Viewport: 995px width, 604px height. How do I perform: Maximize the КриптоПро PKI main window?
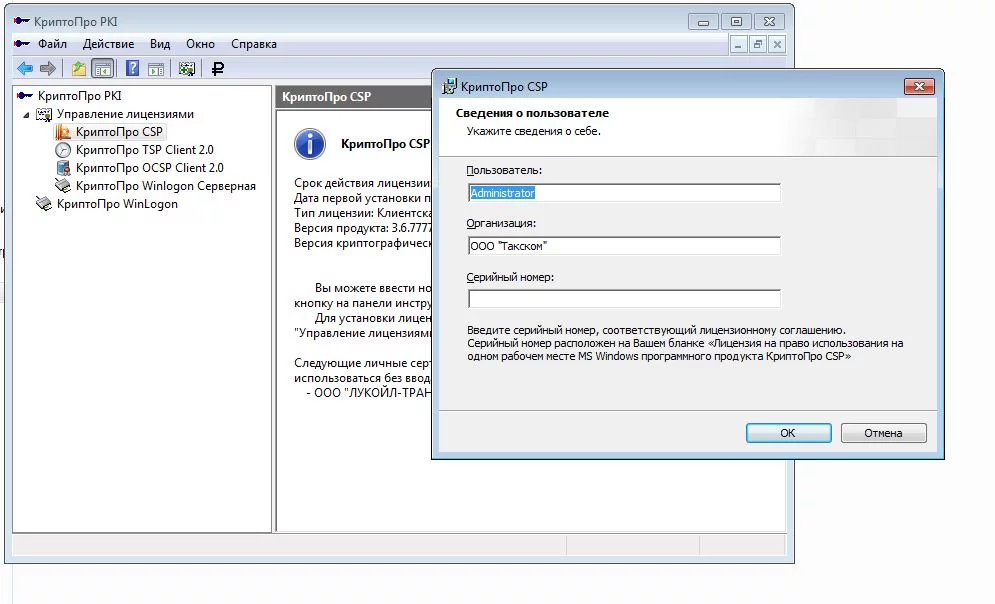point(736,22)
